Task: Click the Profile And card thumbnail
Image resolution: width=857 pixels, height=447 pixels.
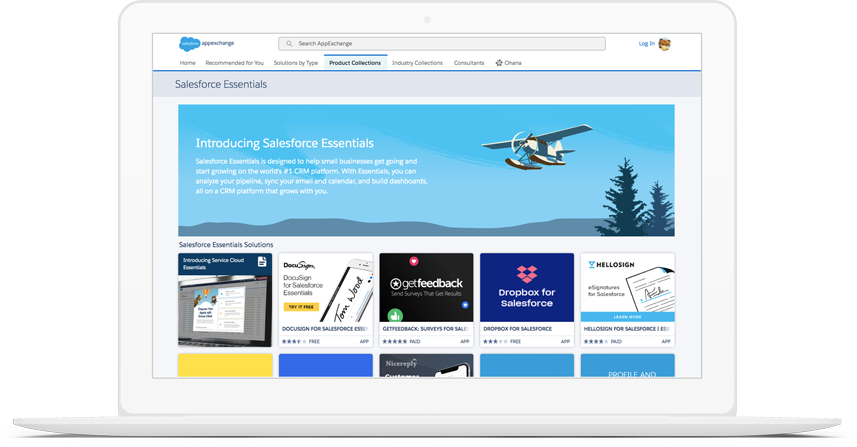Action: pos(627,365)
